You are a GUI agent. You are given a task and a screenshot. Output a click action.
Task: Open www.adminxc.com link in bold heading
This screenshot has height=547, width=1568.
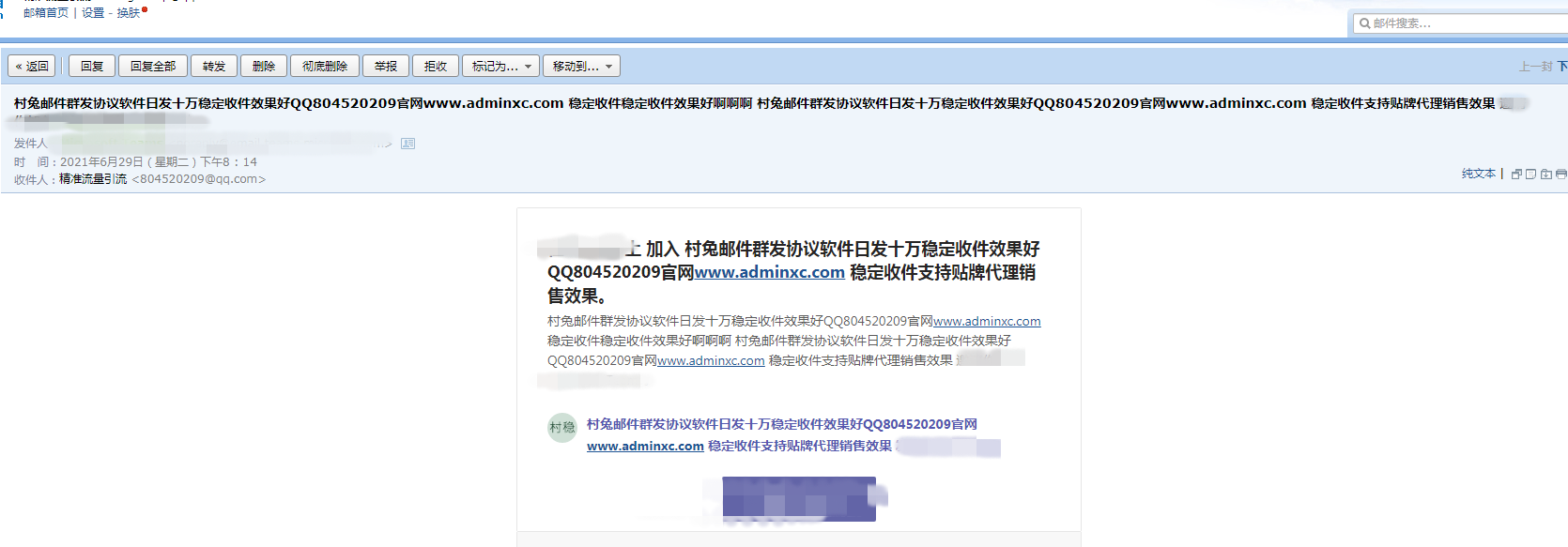[770, 272]
